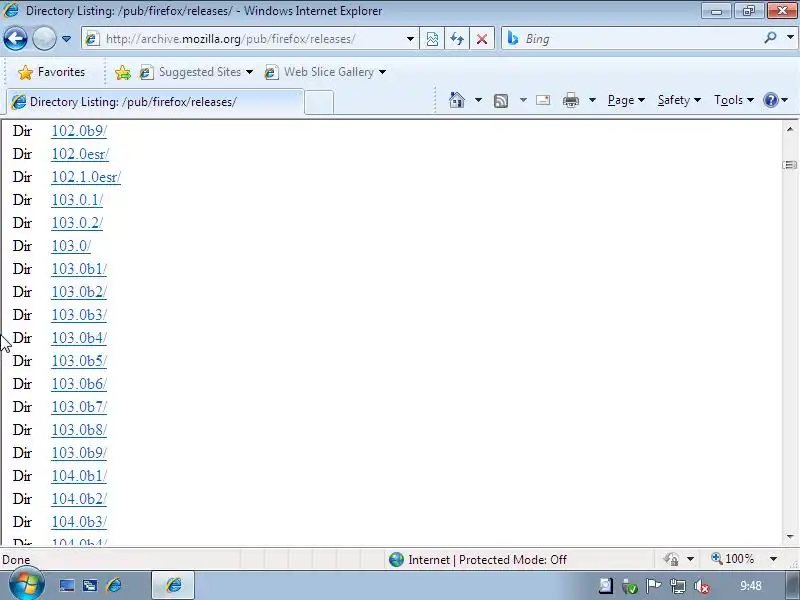
Task: Click the 100% zoom level button
Action: (x=733, y=559)
